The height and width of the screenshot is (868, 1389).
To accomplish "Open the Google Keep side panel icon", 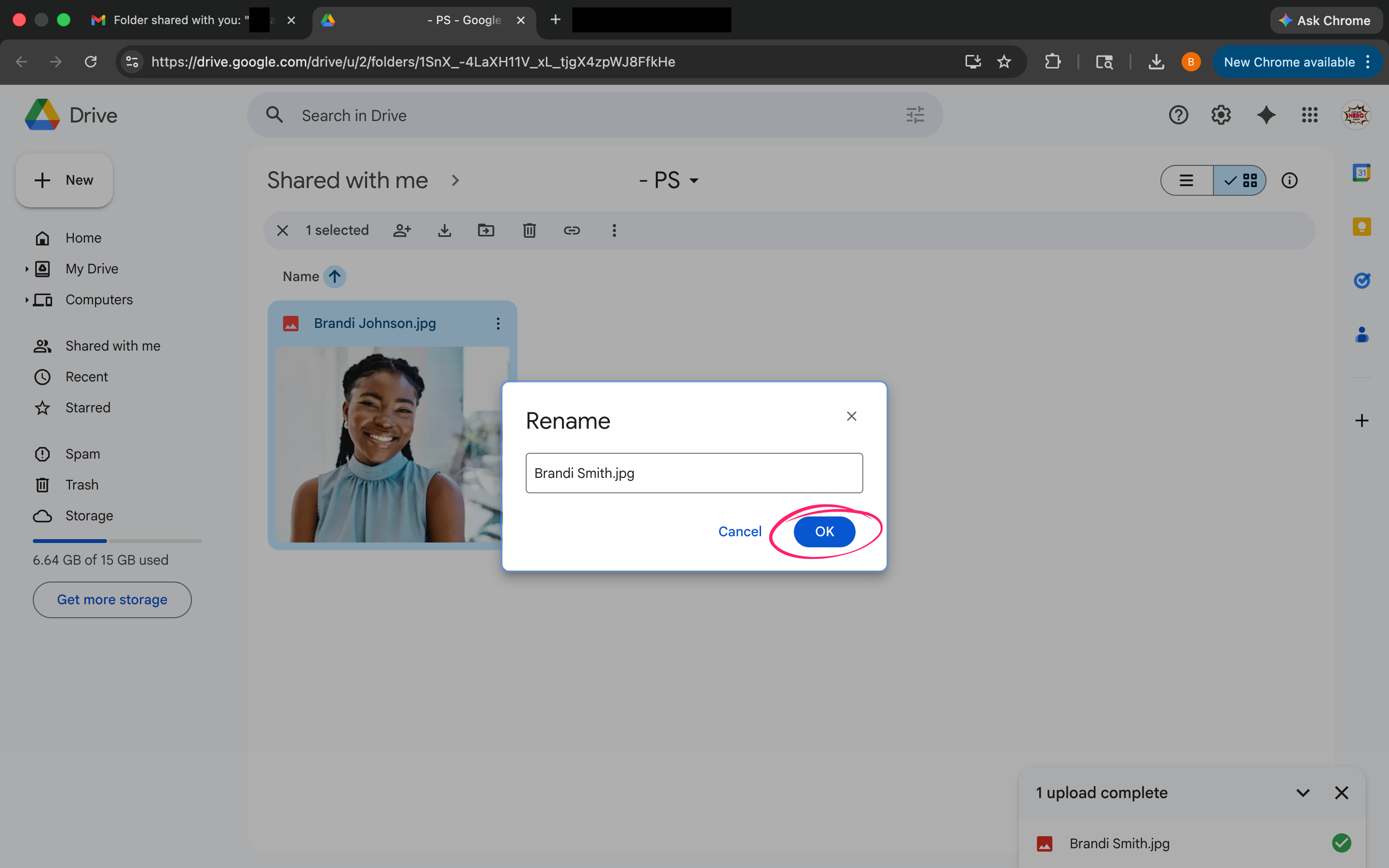I will [x=1362, y=227].
